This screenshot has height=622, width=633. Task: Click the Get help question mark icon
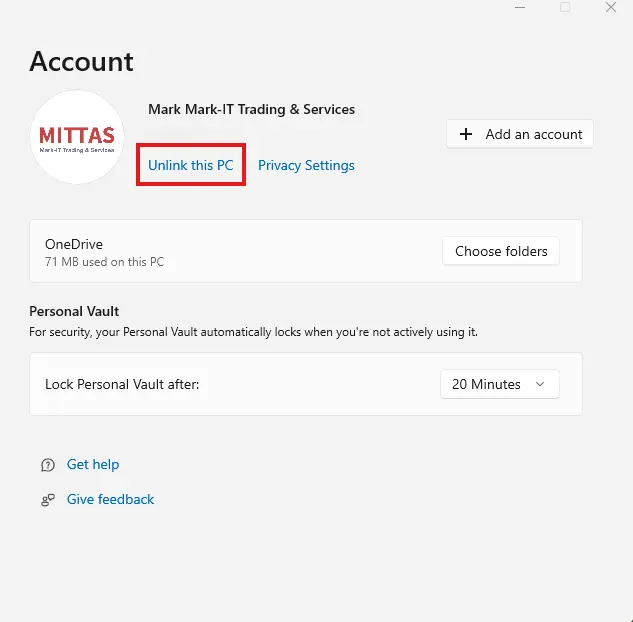[48, 465]
